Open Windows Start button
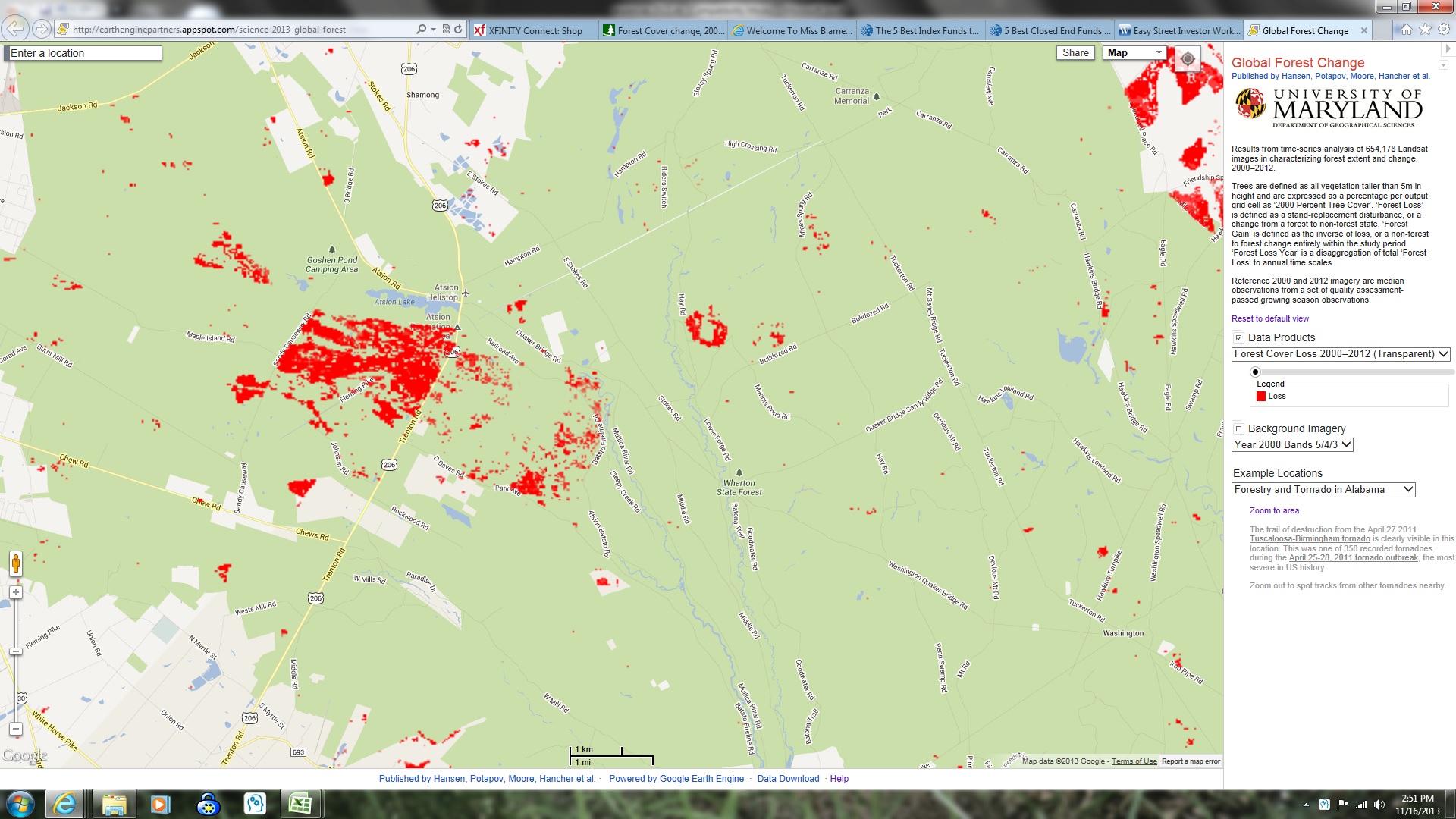 pos(20,804)
